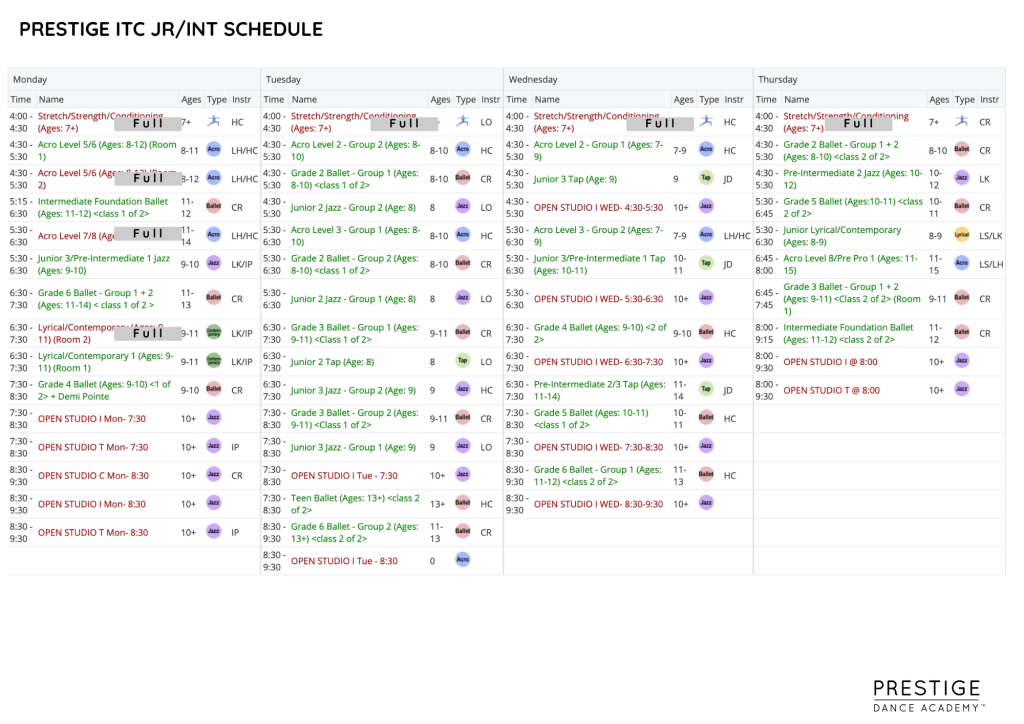This screenshot has height=724, width=1024.
Task: Click the stretch figure icon in Tuesday's Stretch/Strength row
Action: click(x=463, y=121)
